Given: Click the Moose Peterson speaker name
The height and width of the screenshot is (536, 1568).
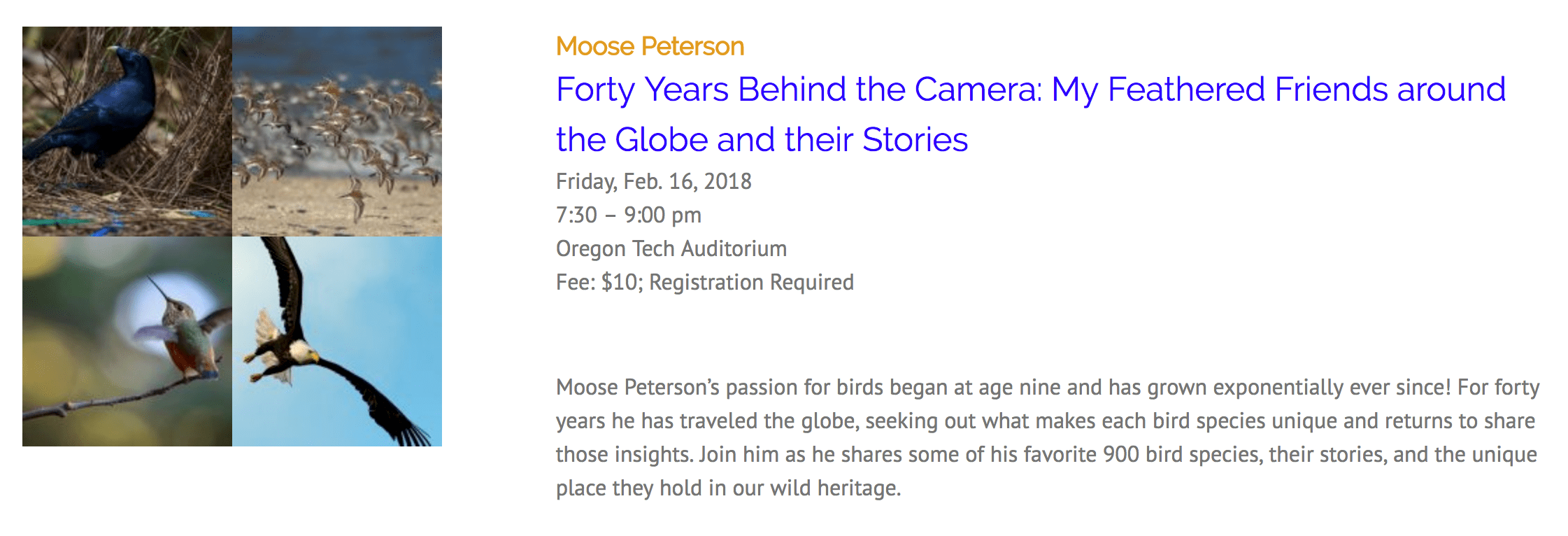Looking at the screenshot, I should 650,46.
